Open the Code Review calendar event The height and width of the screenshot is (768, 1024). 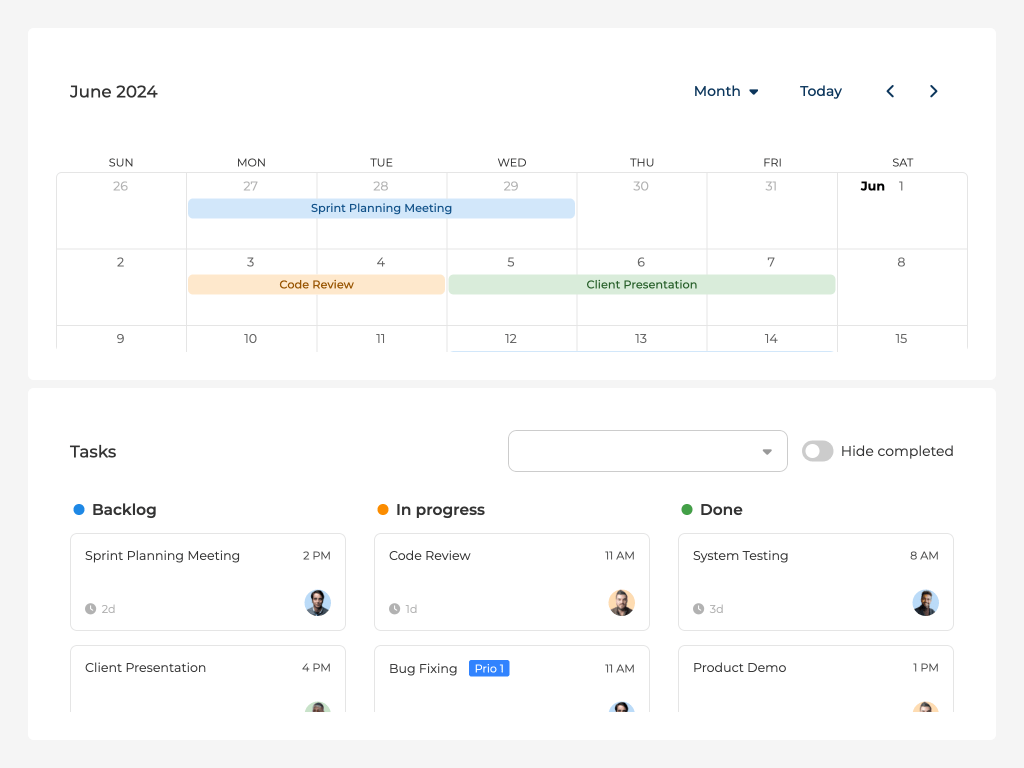point(316,285)
